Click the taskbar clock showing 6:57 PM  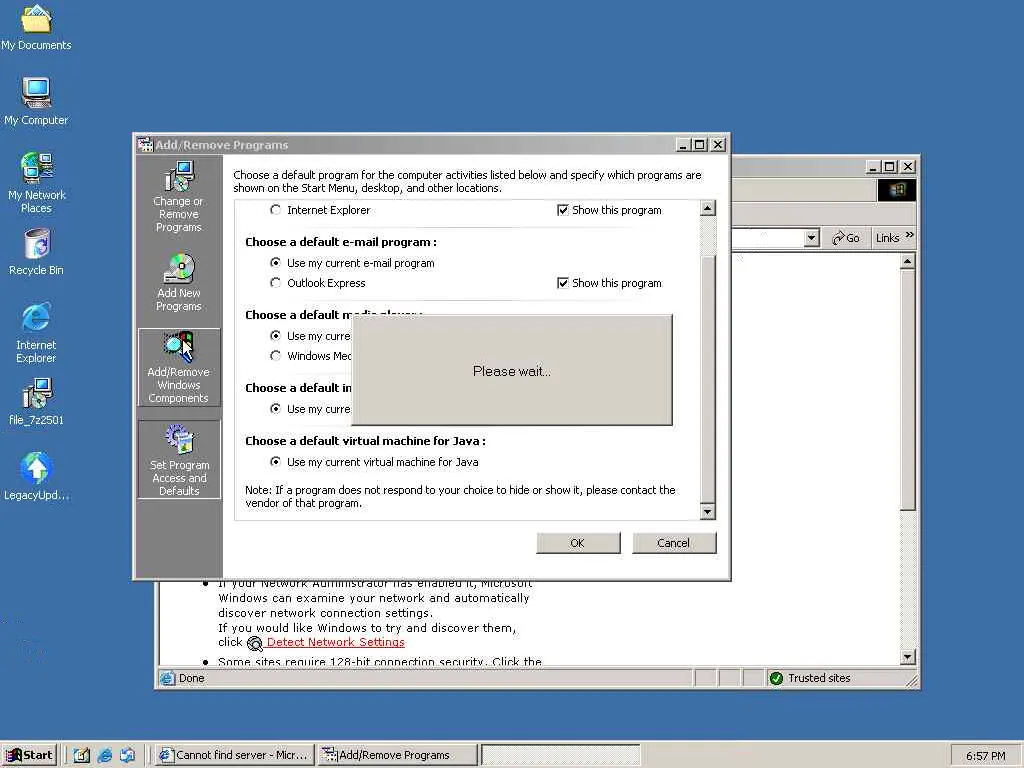click(x=985, y=756)
